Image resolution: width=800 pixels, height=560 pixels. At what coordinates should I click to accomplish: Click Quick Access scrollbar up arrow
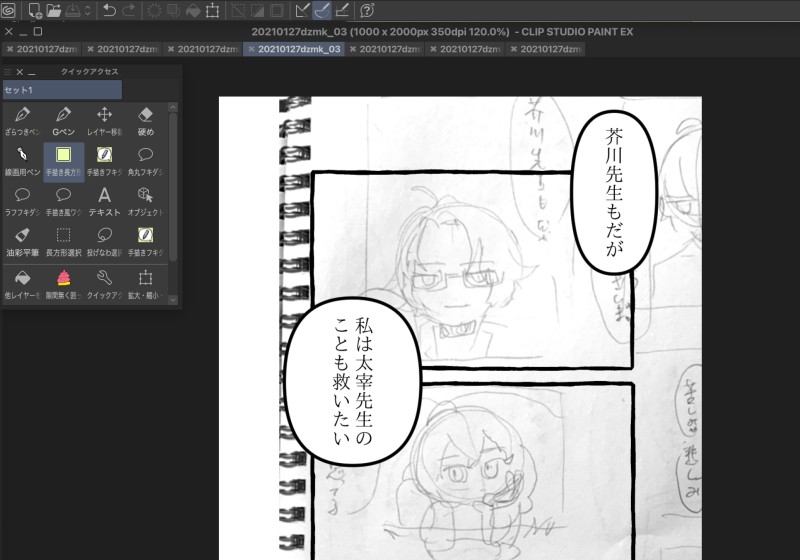pyautogui.click(x=173, y=107)
